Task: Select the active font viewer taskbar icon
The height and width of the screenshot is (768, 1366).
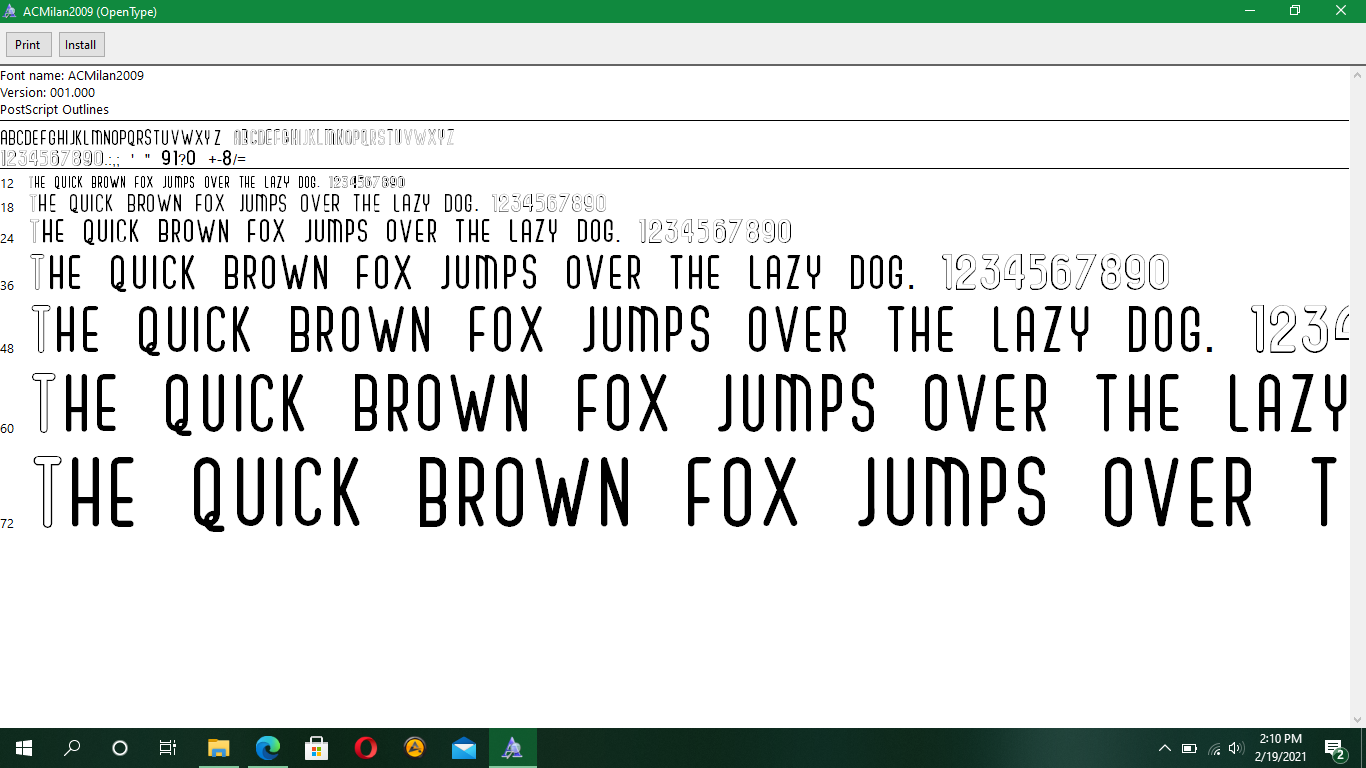Action: [511, 747]
